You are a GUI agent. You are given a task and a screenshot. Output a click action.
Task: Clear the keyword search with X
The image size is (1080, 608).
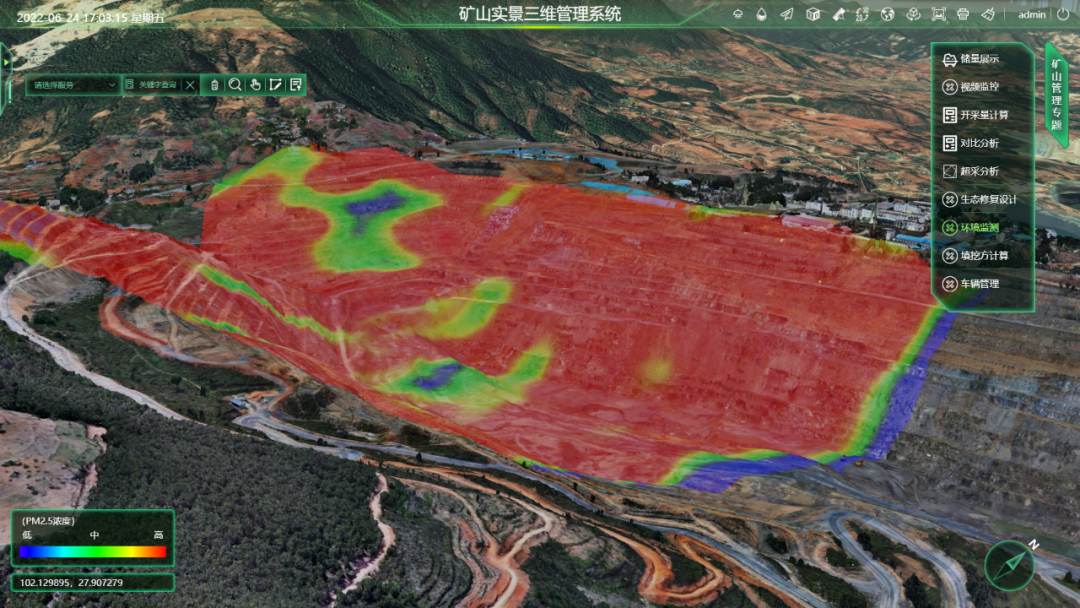[x=190, y=85]
